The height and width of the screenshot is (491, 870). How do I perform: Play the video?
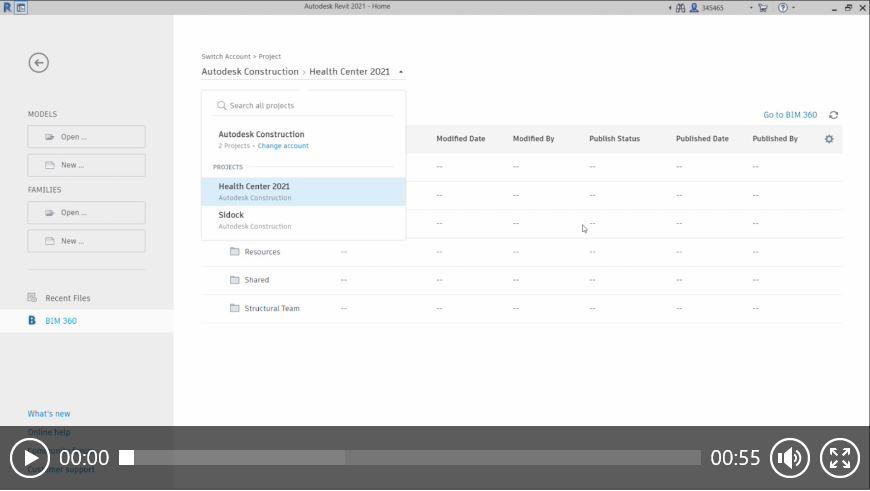tap(30, 458)
